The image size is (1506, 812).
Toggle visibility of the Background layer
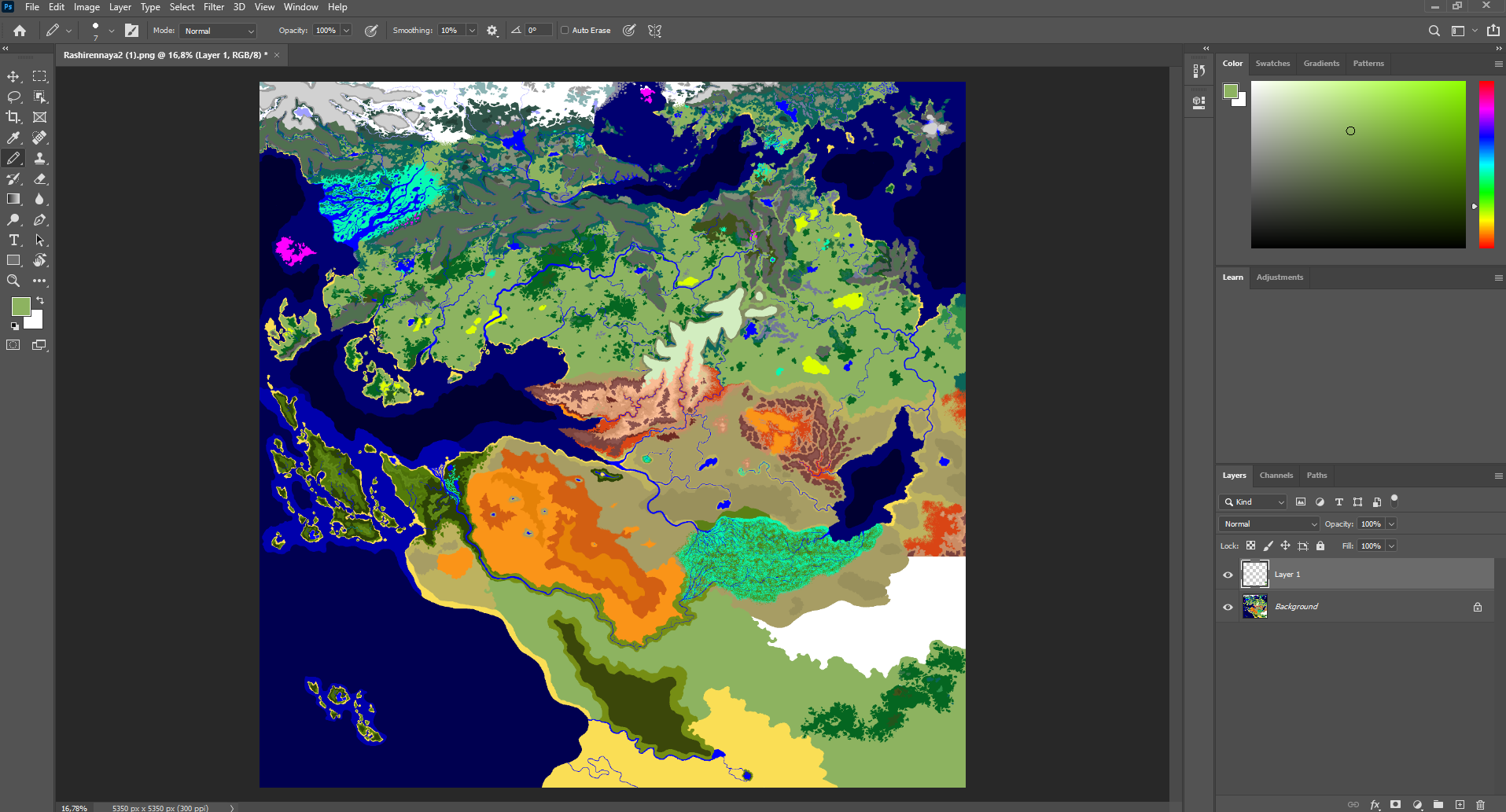1228,607
